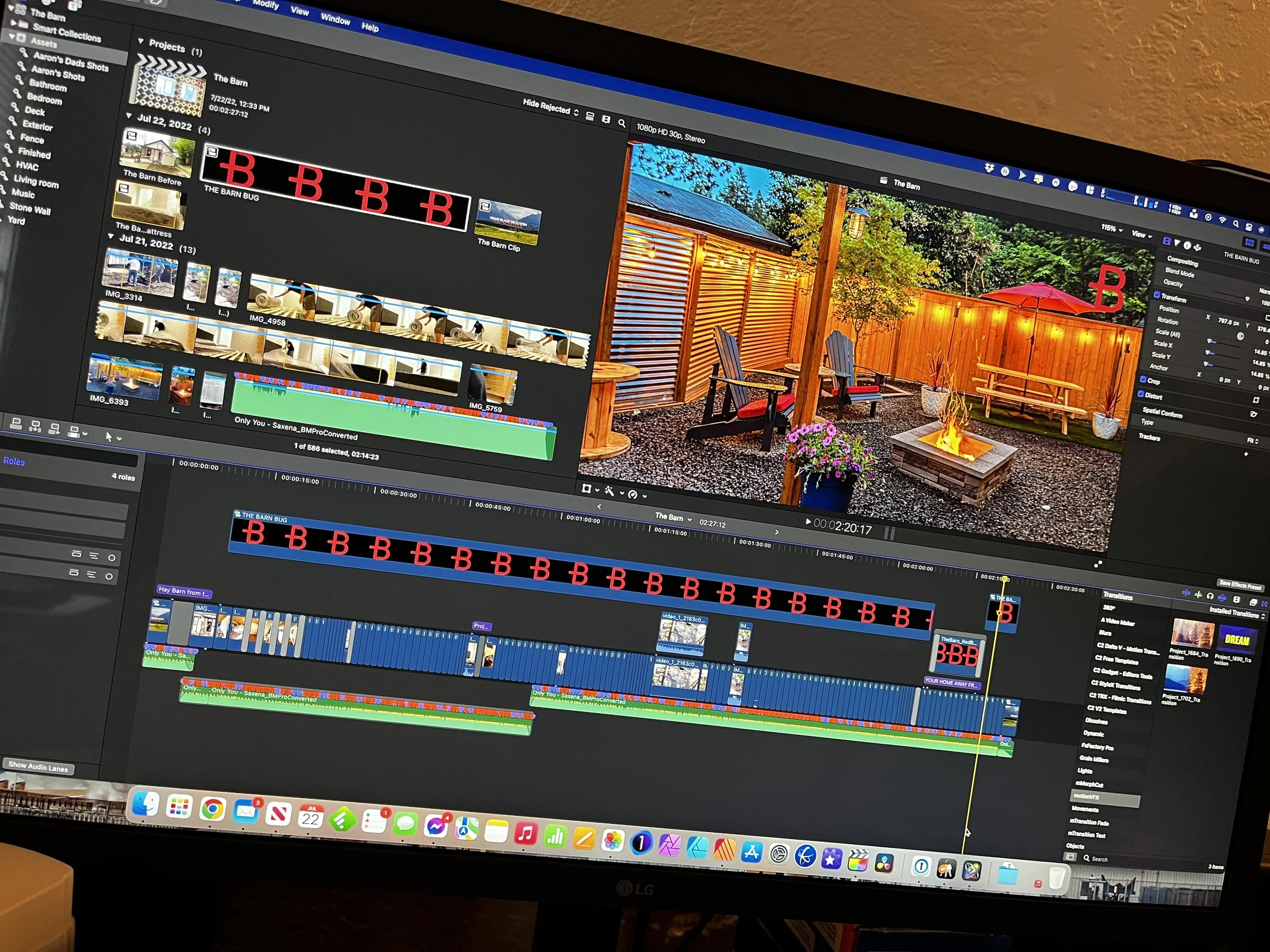Click the Append clip edit icon
1270x952 pixels.
tap(54, 428)
